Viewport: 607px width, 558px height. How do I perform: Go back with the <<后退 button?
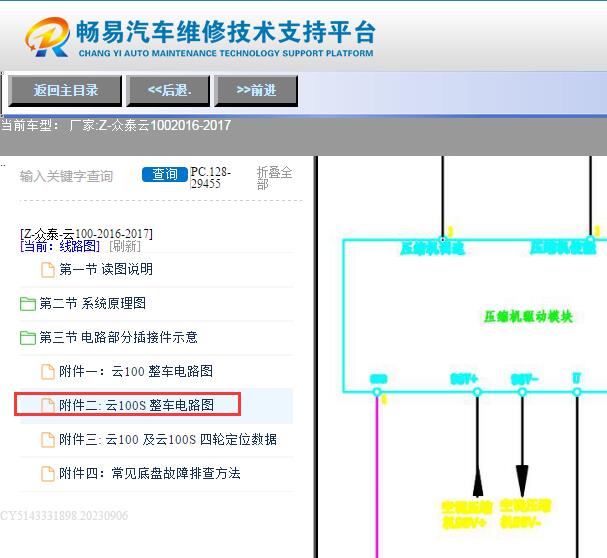(168, 91)
